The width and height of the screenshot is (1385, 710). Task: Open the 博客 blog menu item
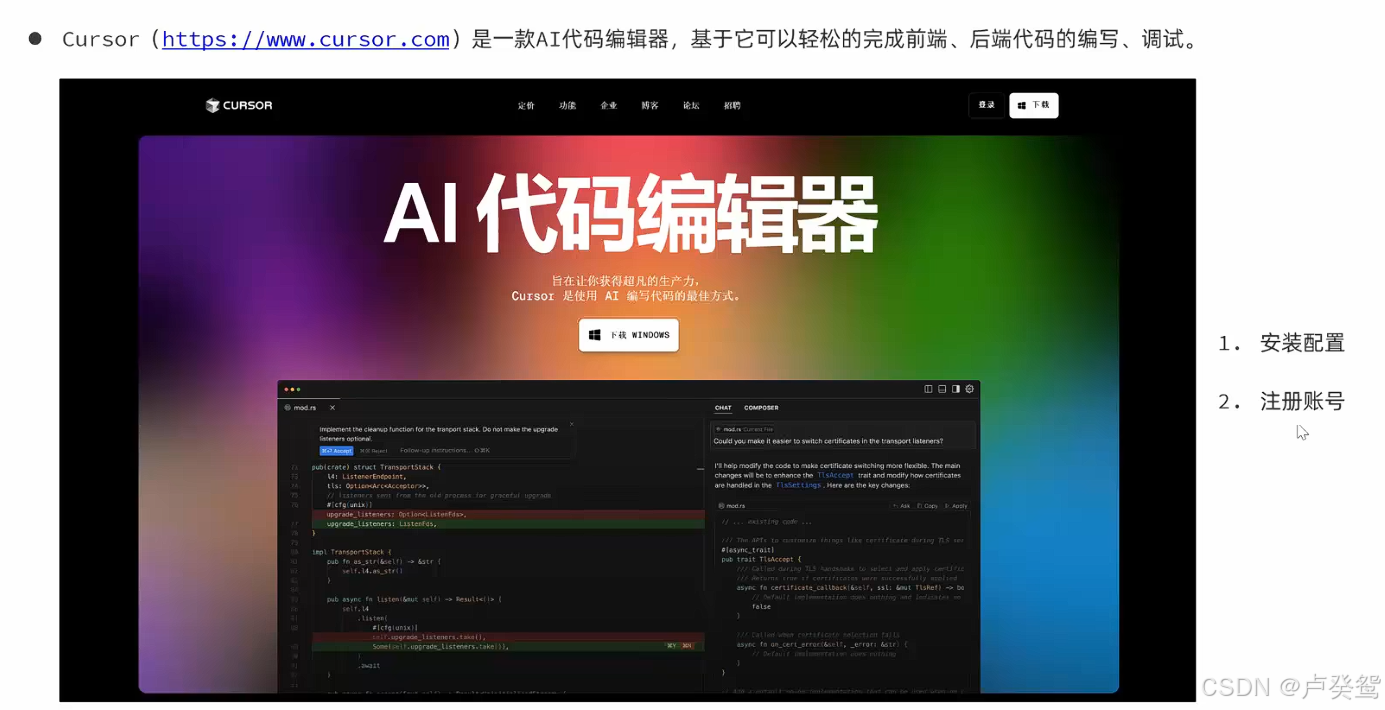pyautogui.click(x=650, y=105)
